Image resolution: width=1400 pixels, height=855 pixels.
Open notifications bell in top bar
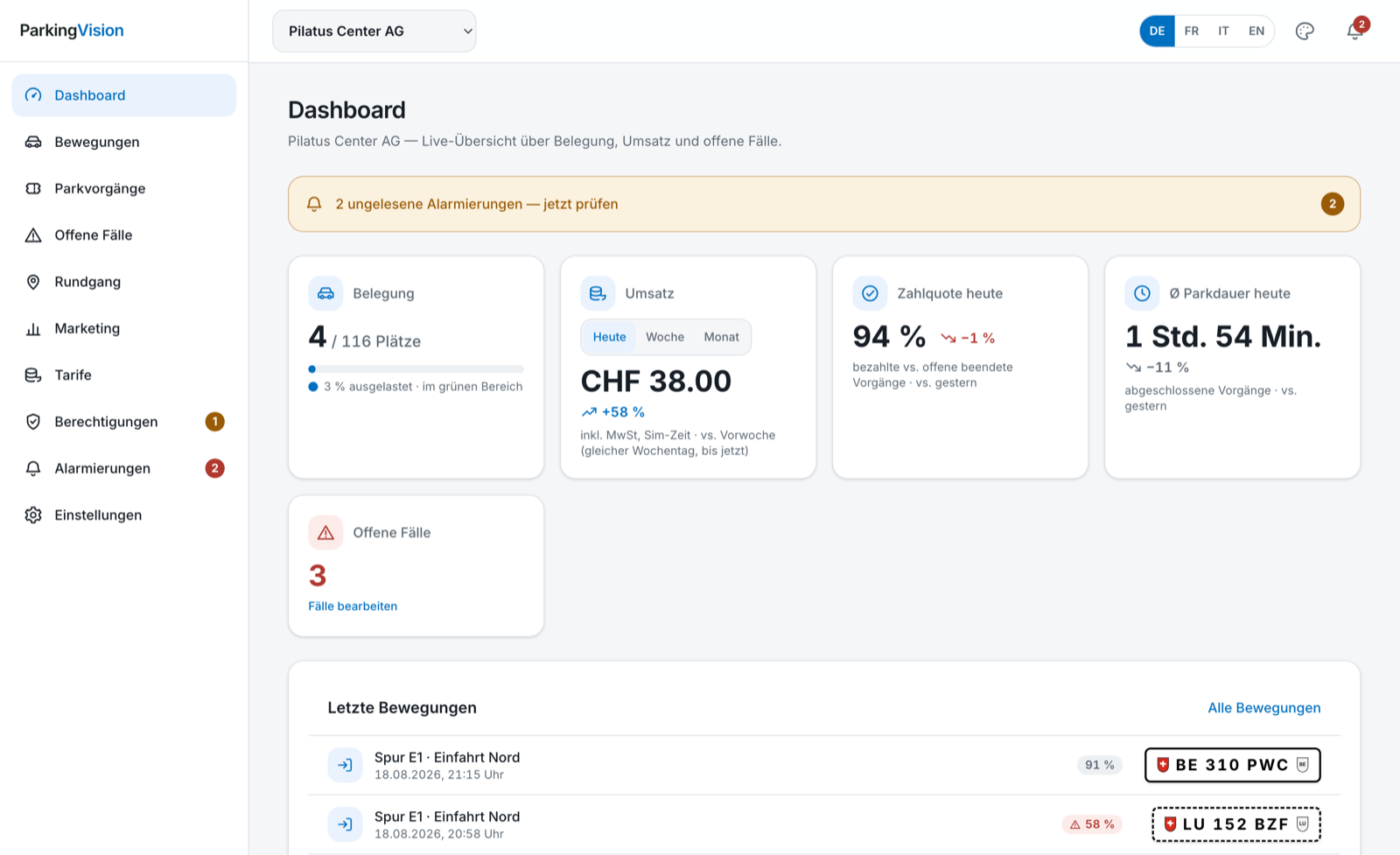tap(1354, 32)
